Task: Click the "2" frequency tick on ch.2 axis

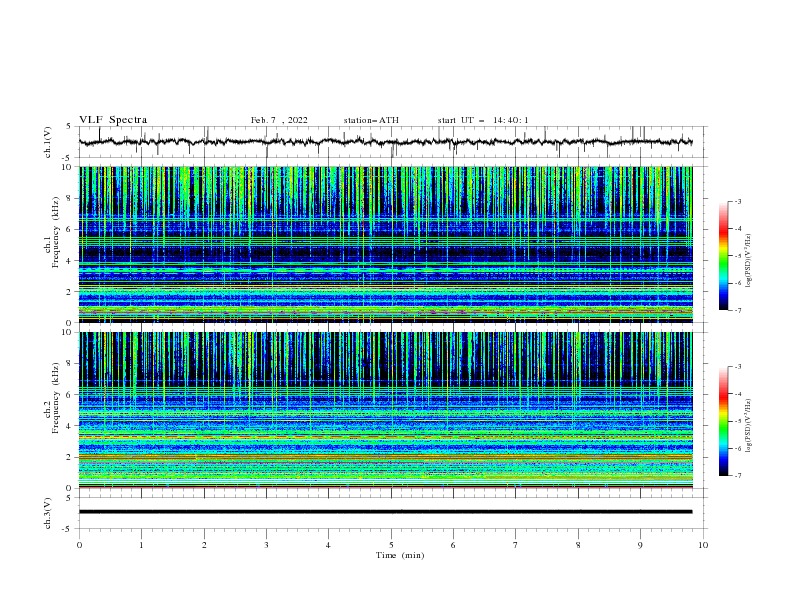Action: [x=71, y=457]
